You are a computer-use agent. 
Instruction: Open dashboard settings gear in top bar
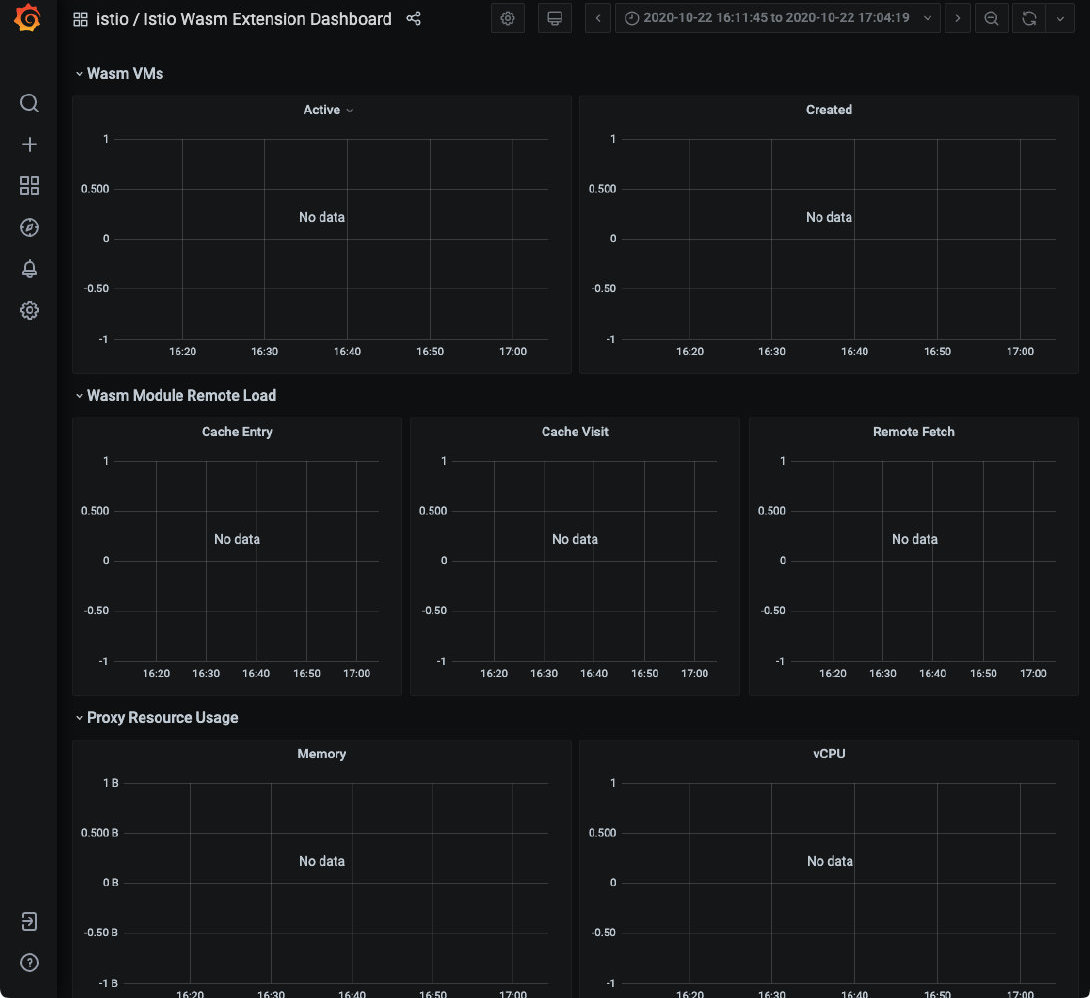click(508, 18)
